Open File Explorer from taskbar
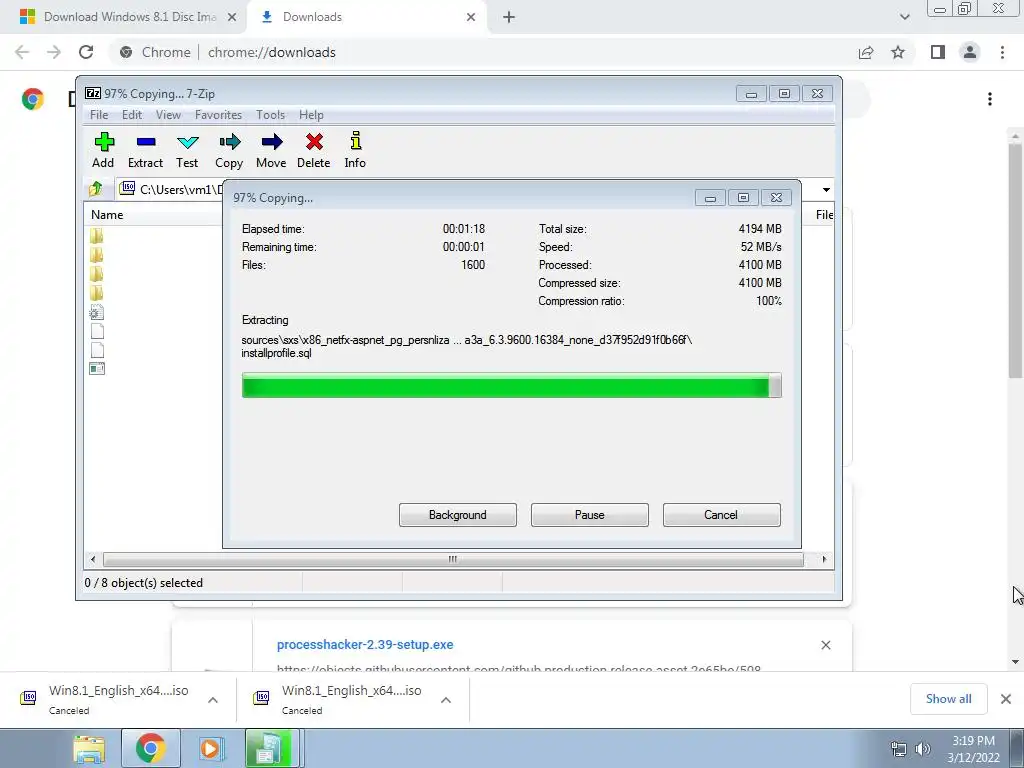 [x=89, y=748]
